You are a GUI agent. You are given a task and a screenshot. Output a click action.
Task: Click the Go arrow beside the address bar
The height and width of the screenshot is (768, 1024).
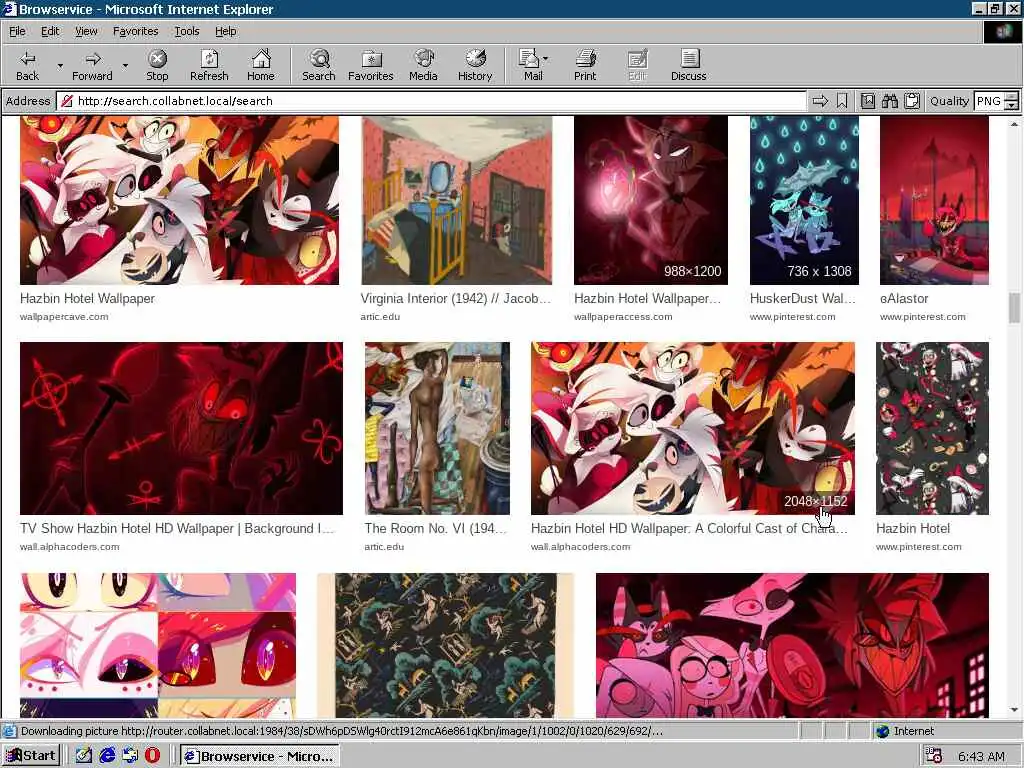pyautogui.click(x=820, y=101)
